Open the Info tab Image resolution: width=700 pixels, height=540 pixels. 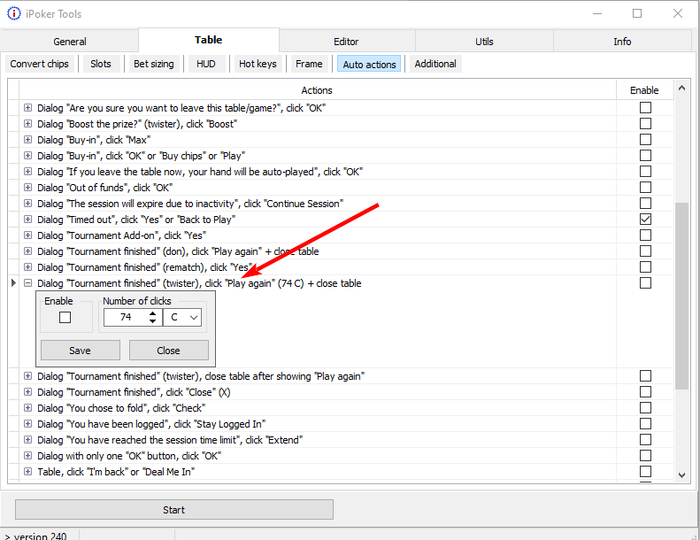pyautogui.click(x=622, y=42)
